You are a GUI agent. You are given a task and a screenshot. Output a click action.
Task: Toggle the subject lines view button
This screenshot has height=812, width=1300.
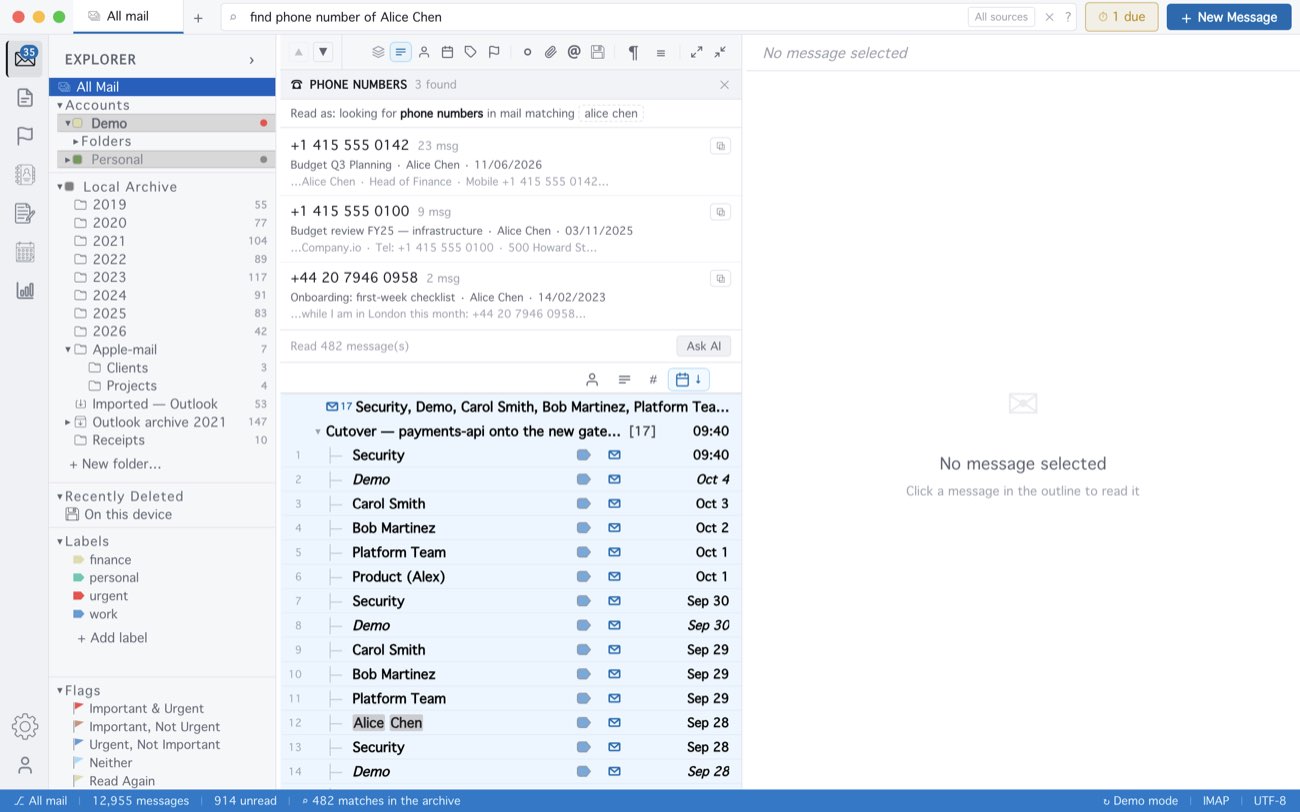coord(400,53)
